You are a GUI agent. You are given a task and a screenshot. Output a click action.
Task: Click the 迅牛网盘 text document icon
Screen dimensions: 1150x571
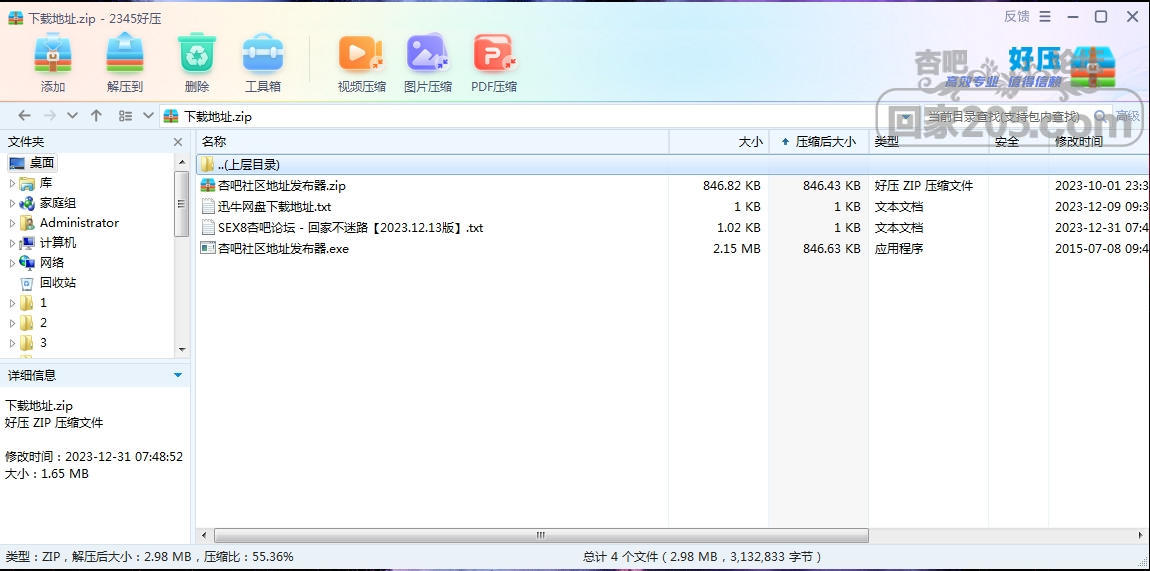pos(208,207)
